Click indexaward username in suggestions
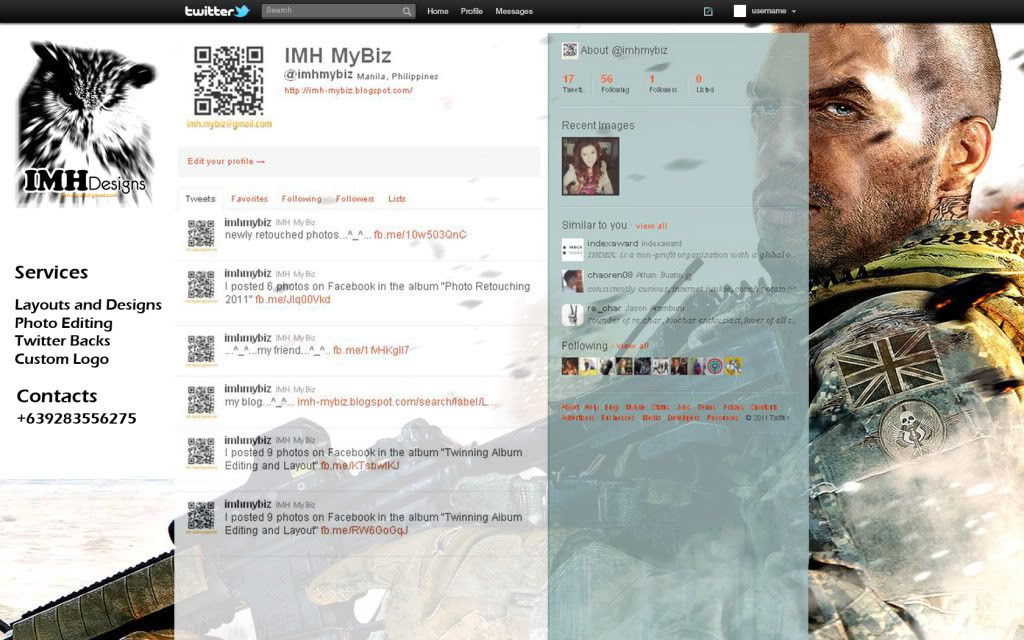Screen dimensions: 1024x640 pyautogui.click(x=612, y=243)
